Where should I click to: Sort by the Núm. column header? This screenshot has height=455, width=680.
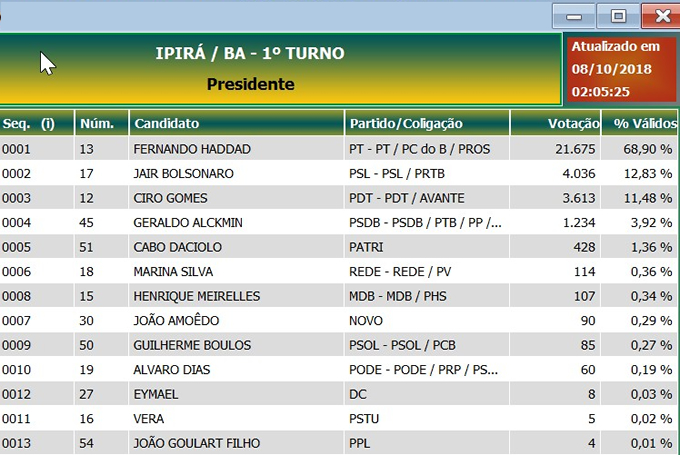point(102,123)
